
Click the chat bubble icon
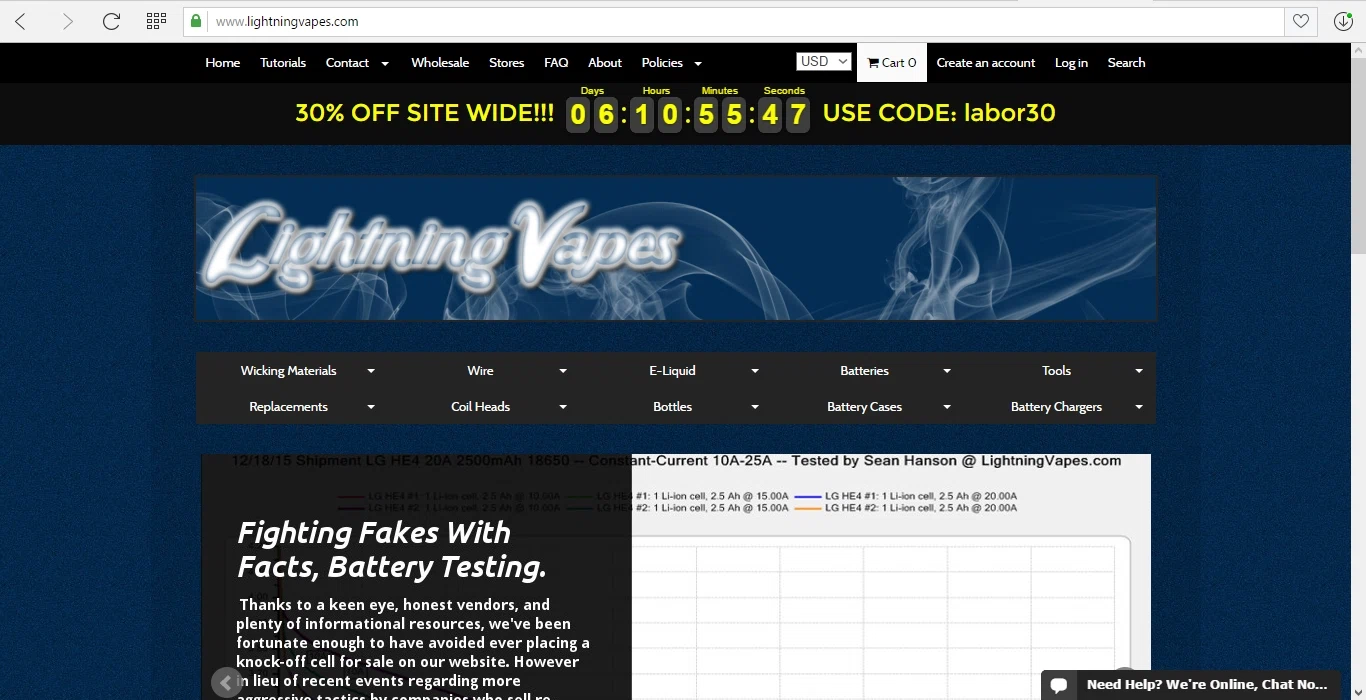point(1059,685)
